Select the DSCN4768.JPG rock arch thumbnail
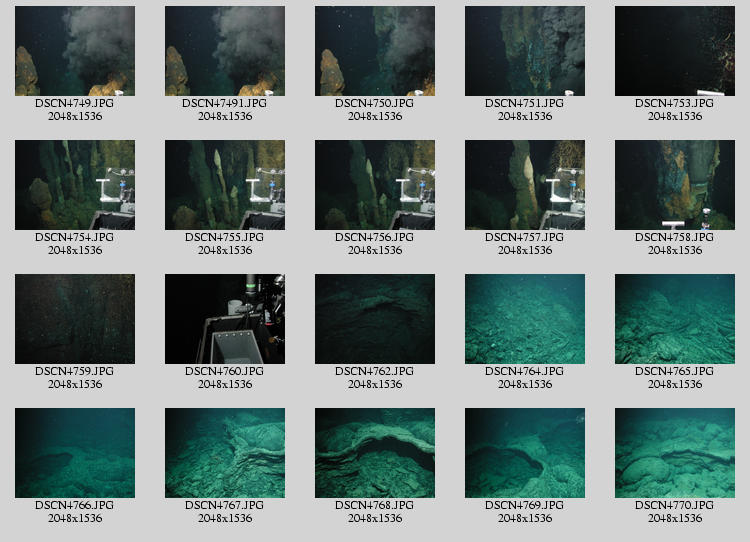This screenshot has width=750, height=542. [375, 453]
